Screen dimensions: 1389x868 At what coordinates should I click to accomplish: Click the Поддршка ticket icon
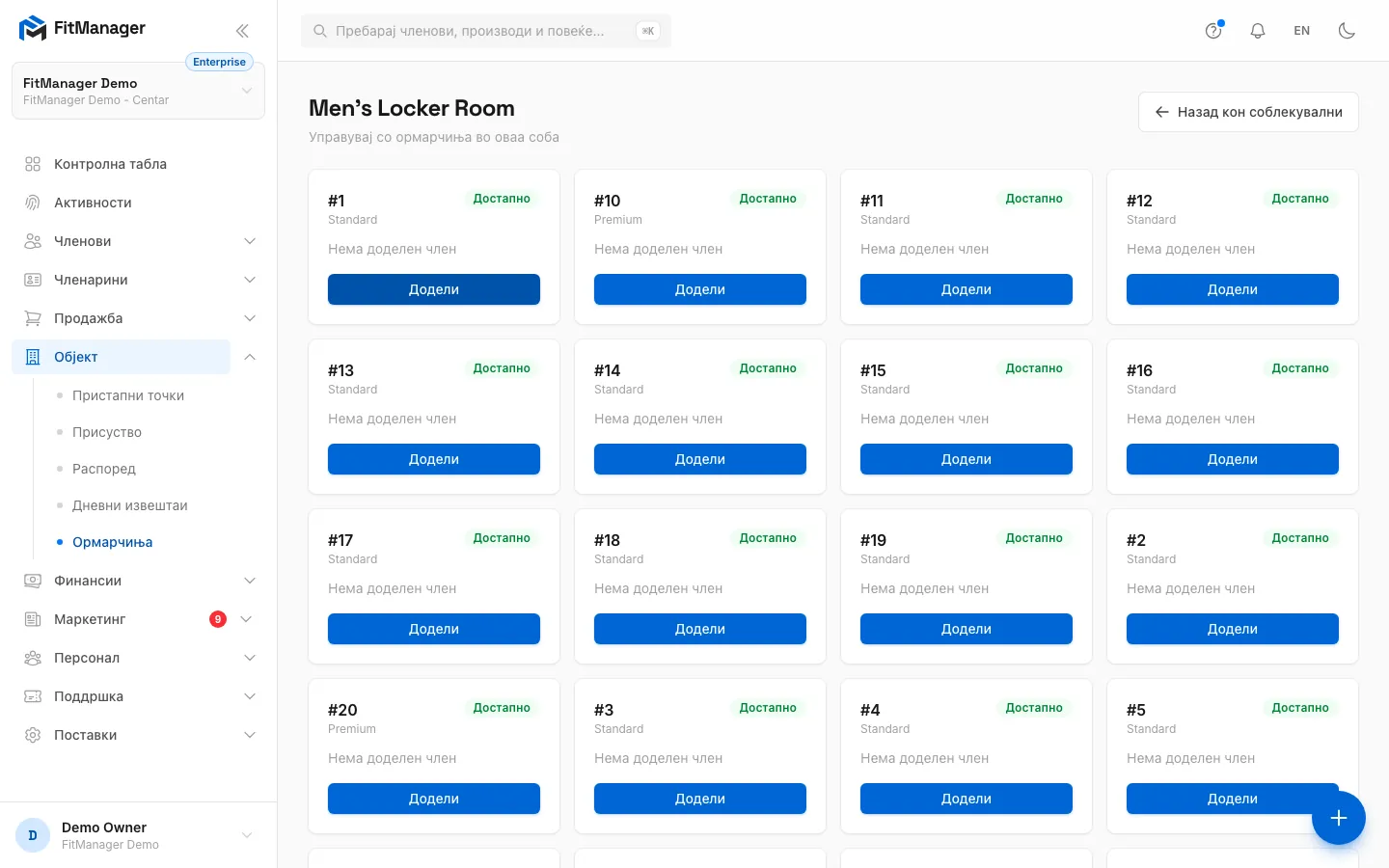point(33,696)
